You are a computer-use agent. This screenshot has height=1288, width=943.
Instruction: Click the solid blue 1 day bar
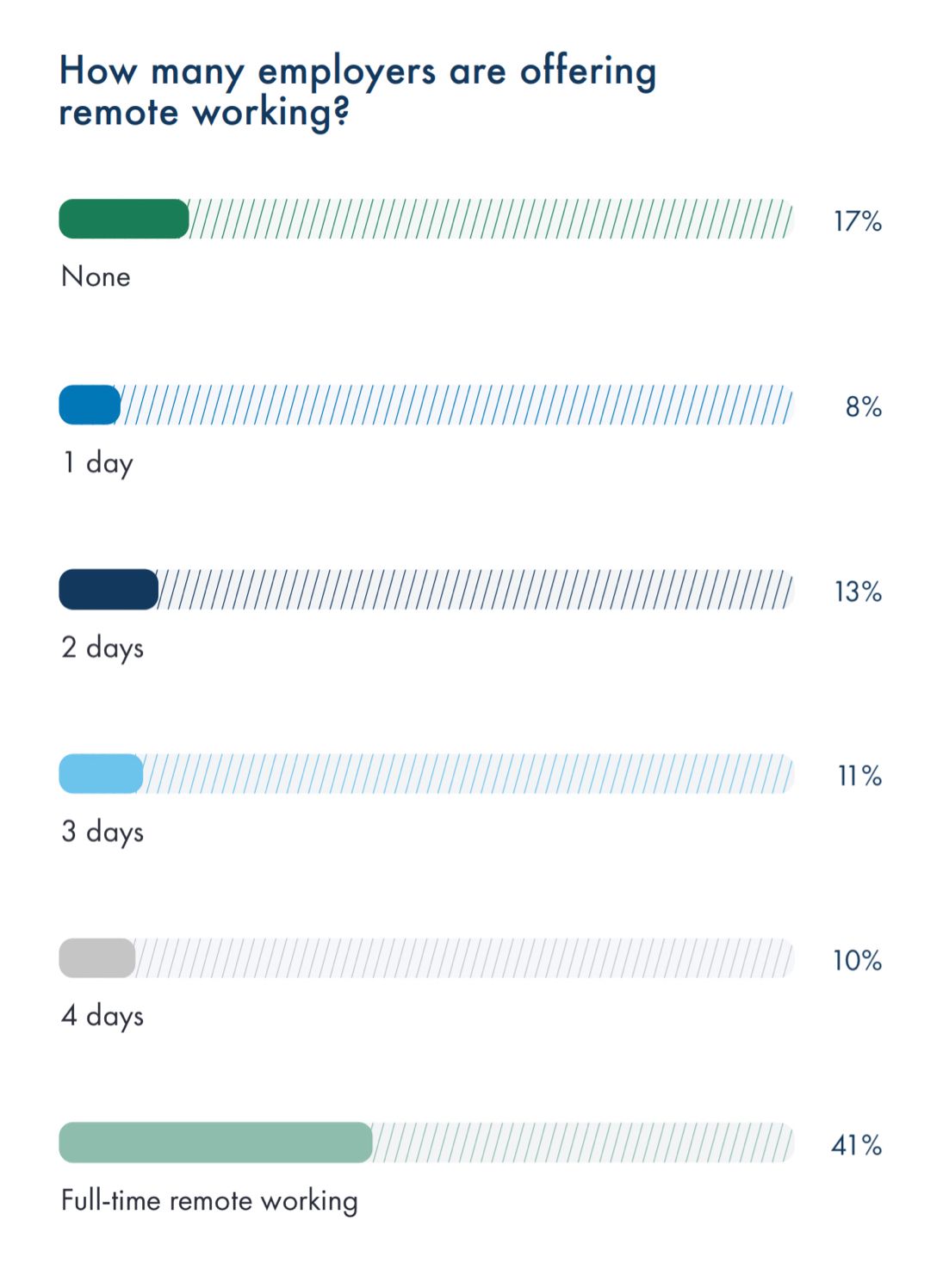point(90,405)
